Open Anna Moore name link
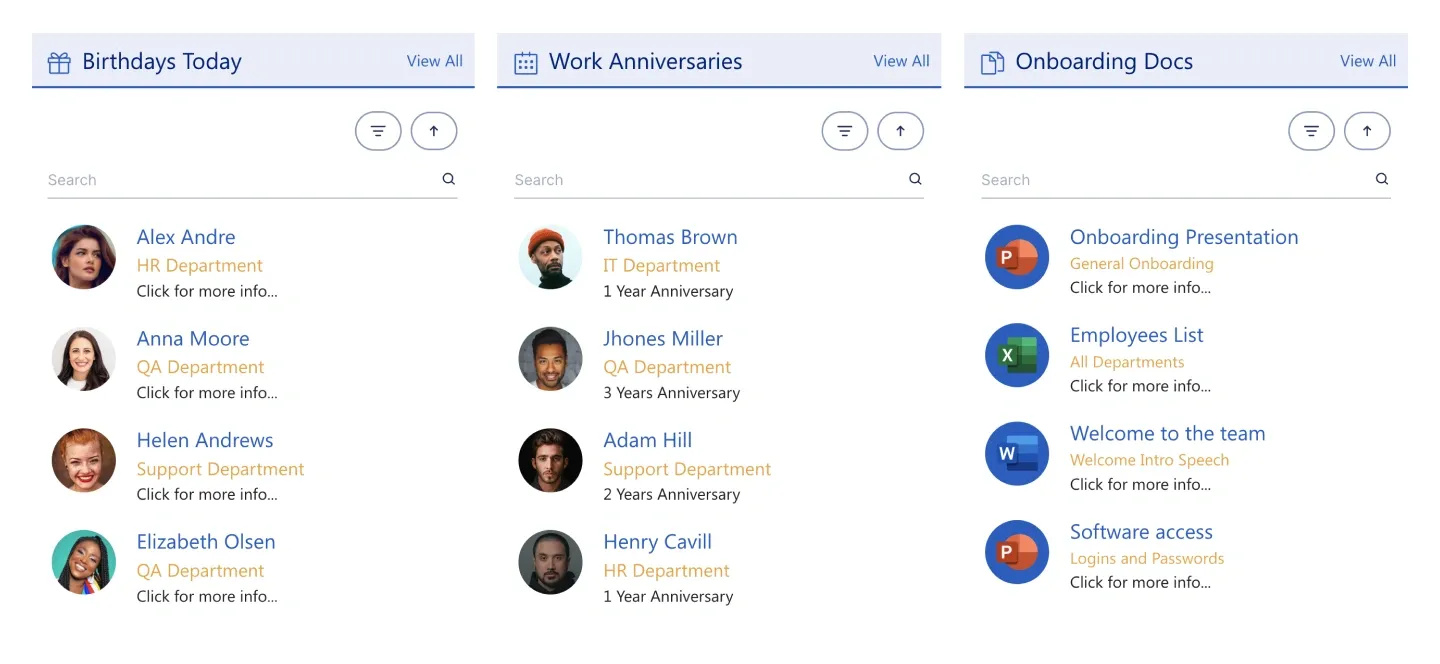This screenshot has height=664, width=1440. point(193,339)
